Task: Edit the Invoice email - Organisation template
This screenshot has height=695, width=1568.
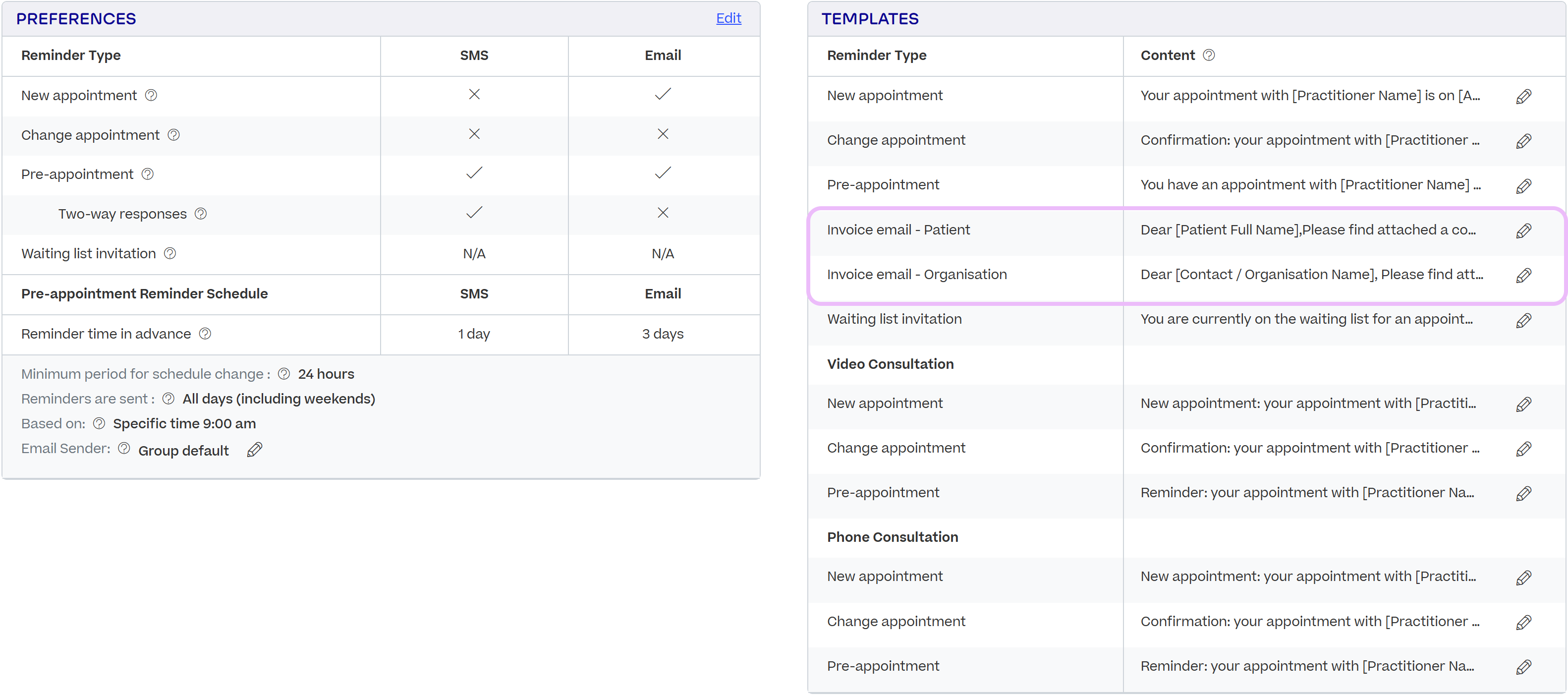Action: (x=1525, y=275)
